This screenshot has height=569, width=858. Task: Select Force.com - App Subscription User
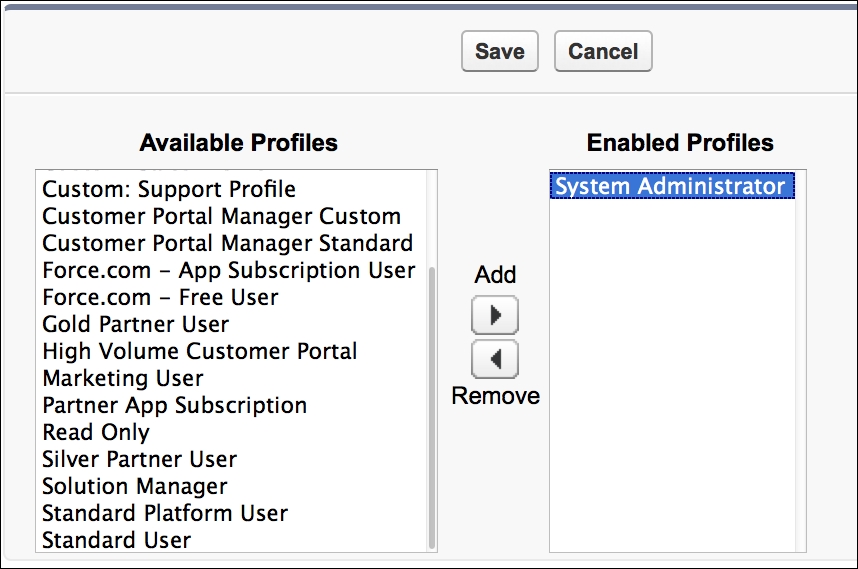coord(228,270)
